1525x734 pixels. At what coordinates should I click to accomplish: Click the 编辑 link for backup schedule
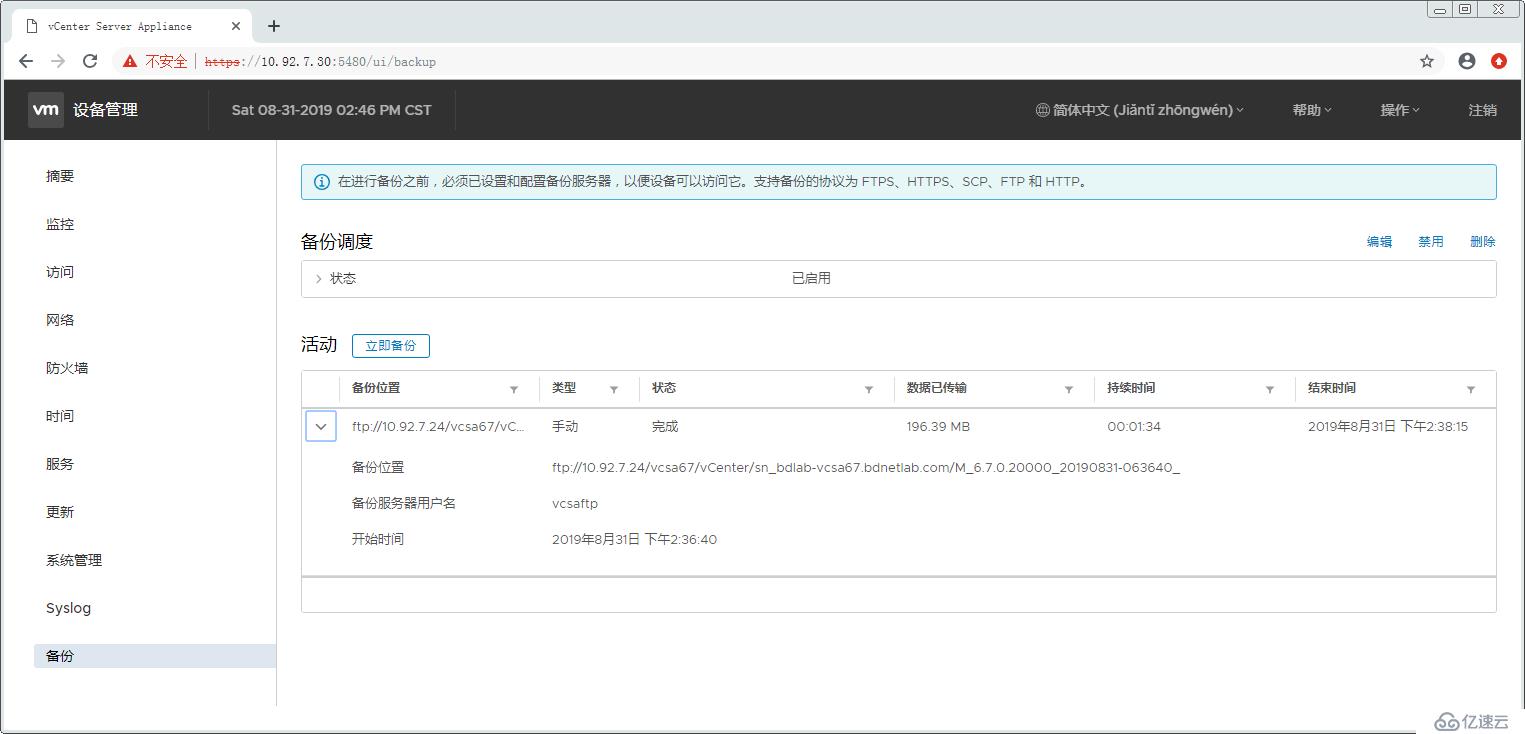coord(1380,242)
